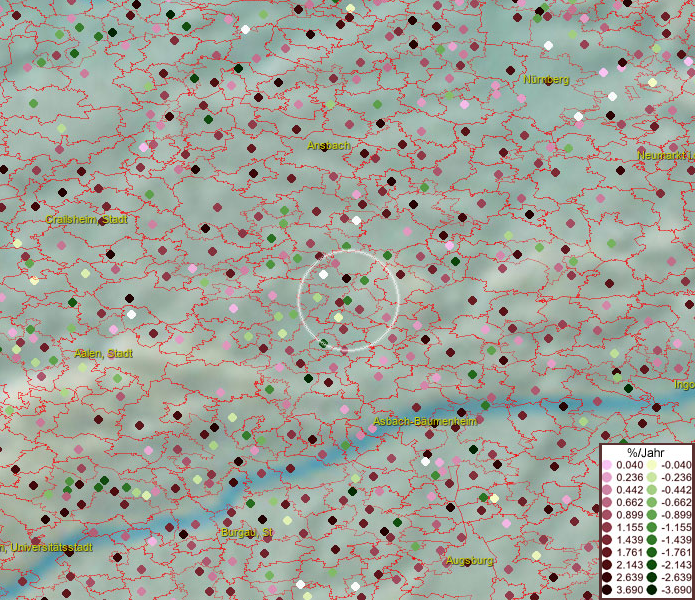
Task: Click the Nürnberg city label
Action: click(546, 80)
